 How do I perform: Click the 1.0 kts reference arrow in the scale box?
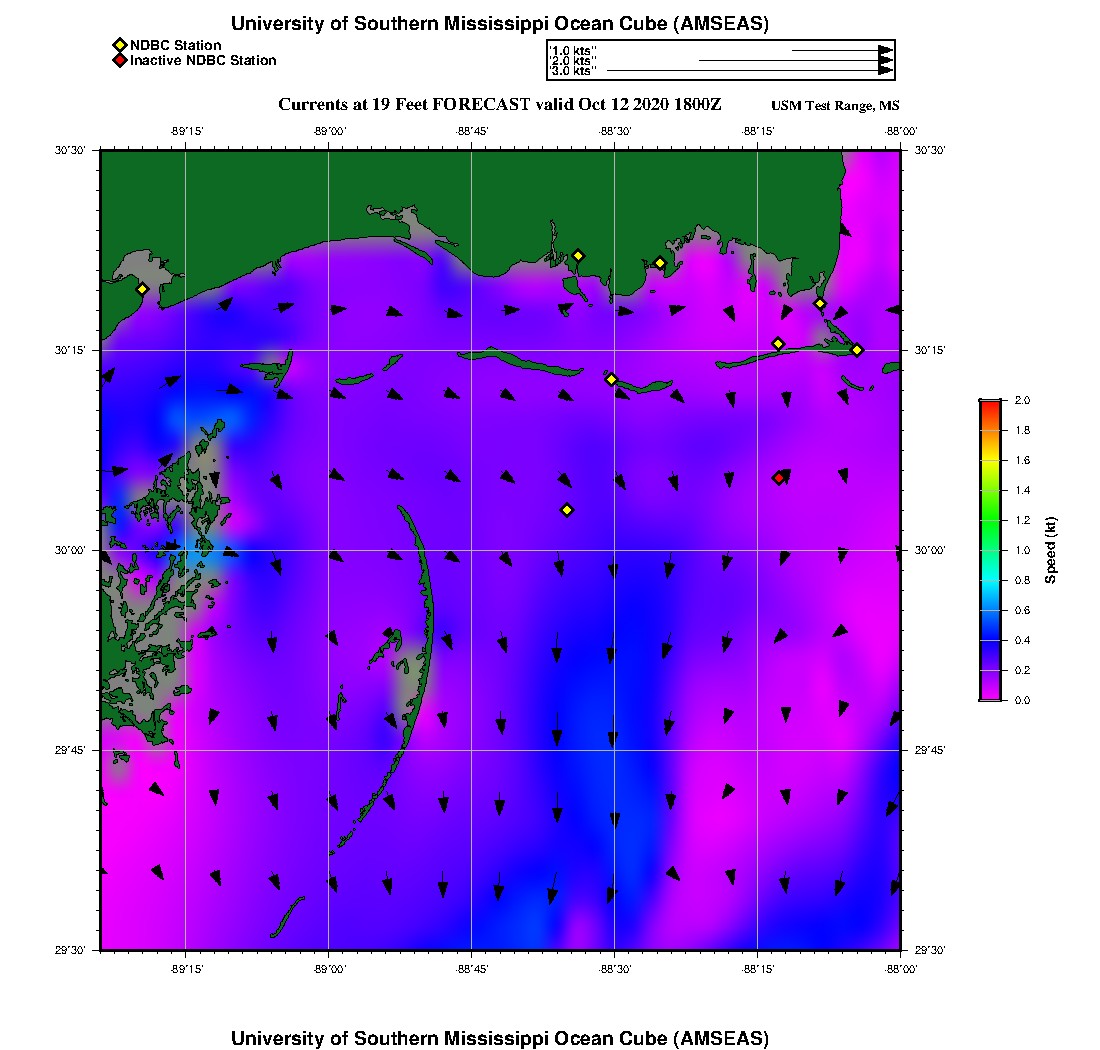(x=840, y=49)
